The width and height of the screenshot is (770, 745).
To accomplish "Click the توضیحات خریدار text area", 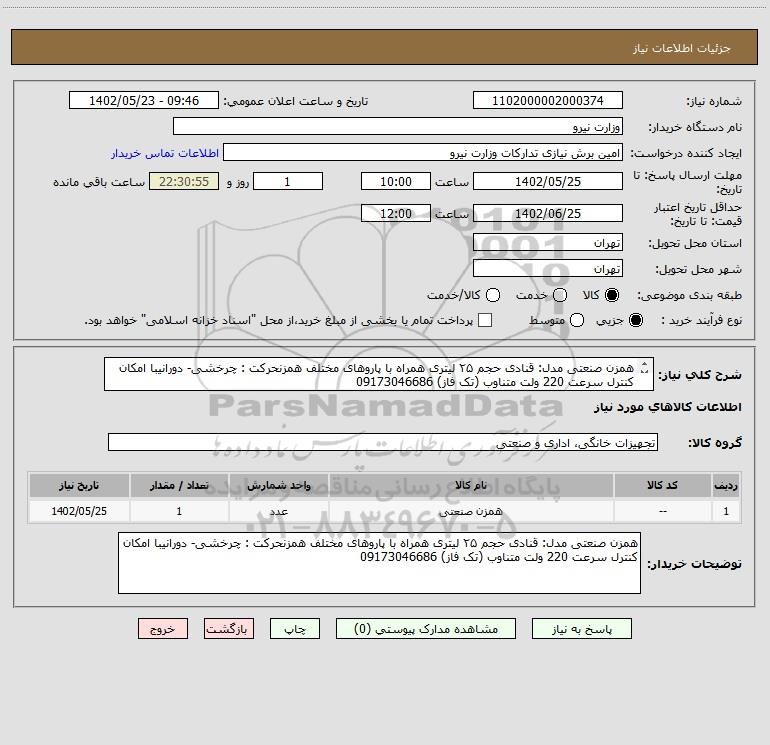I will click(379, 563).
